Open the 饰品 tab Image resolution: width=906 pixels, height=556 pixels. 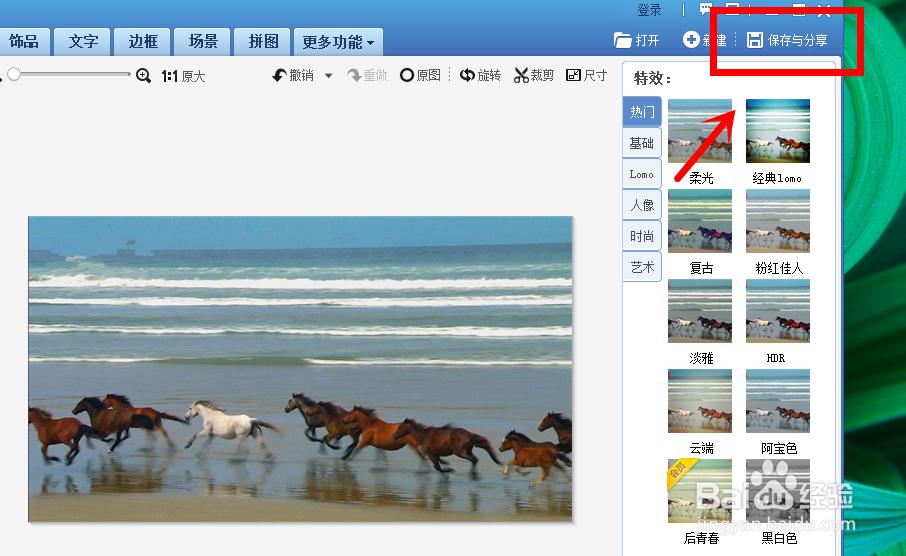(x=24, y=42)
